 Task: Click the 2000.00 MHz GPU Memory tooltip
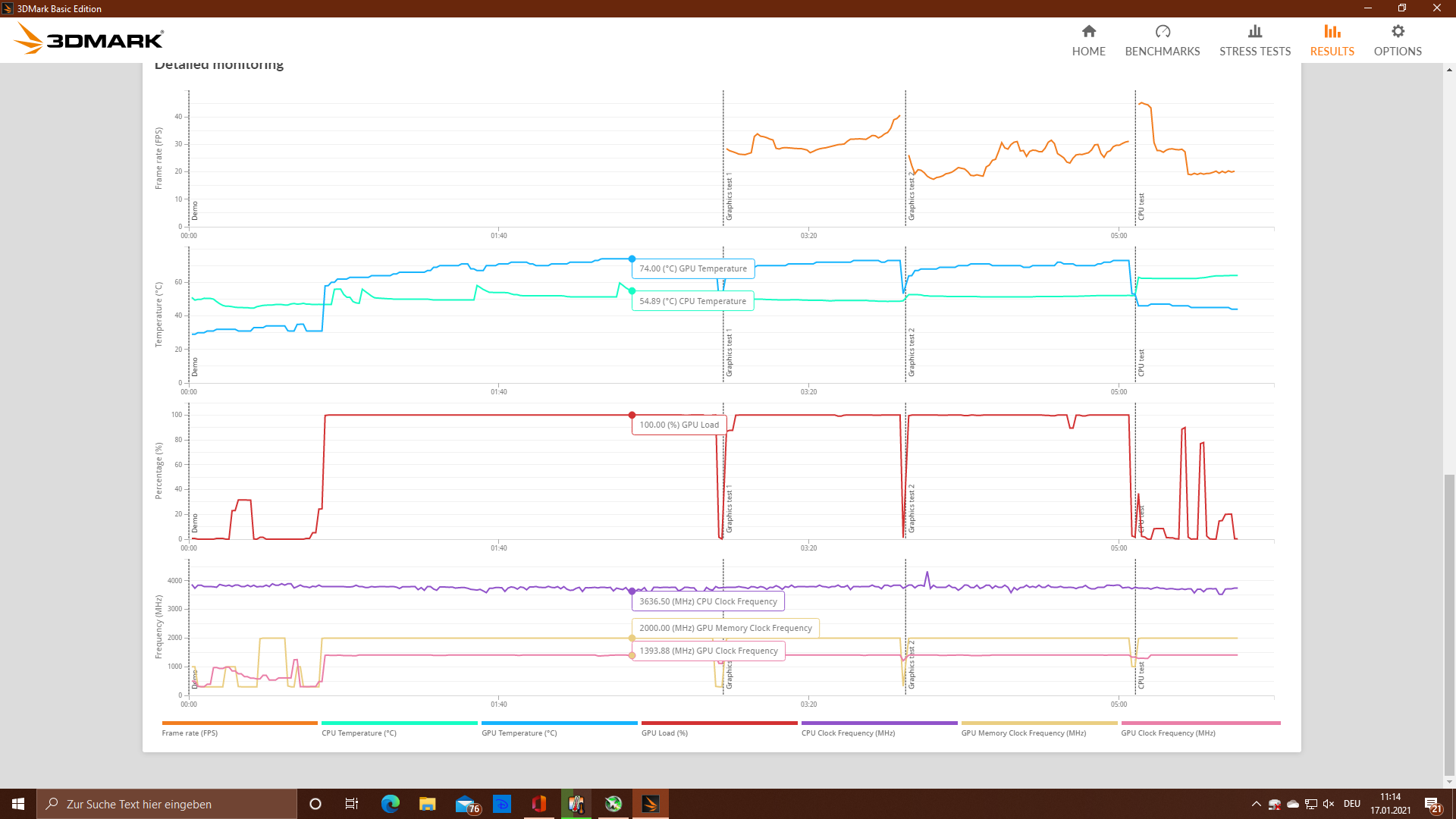click(x=726, y=628)
